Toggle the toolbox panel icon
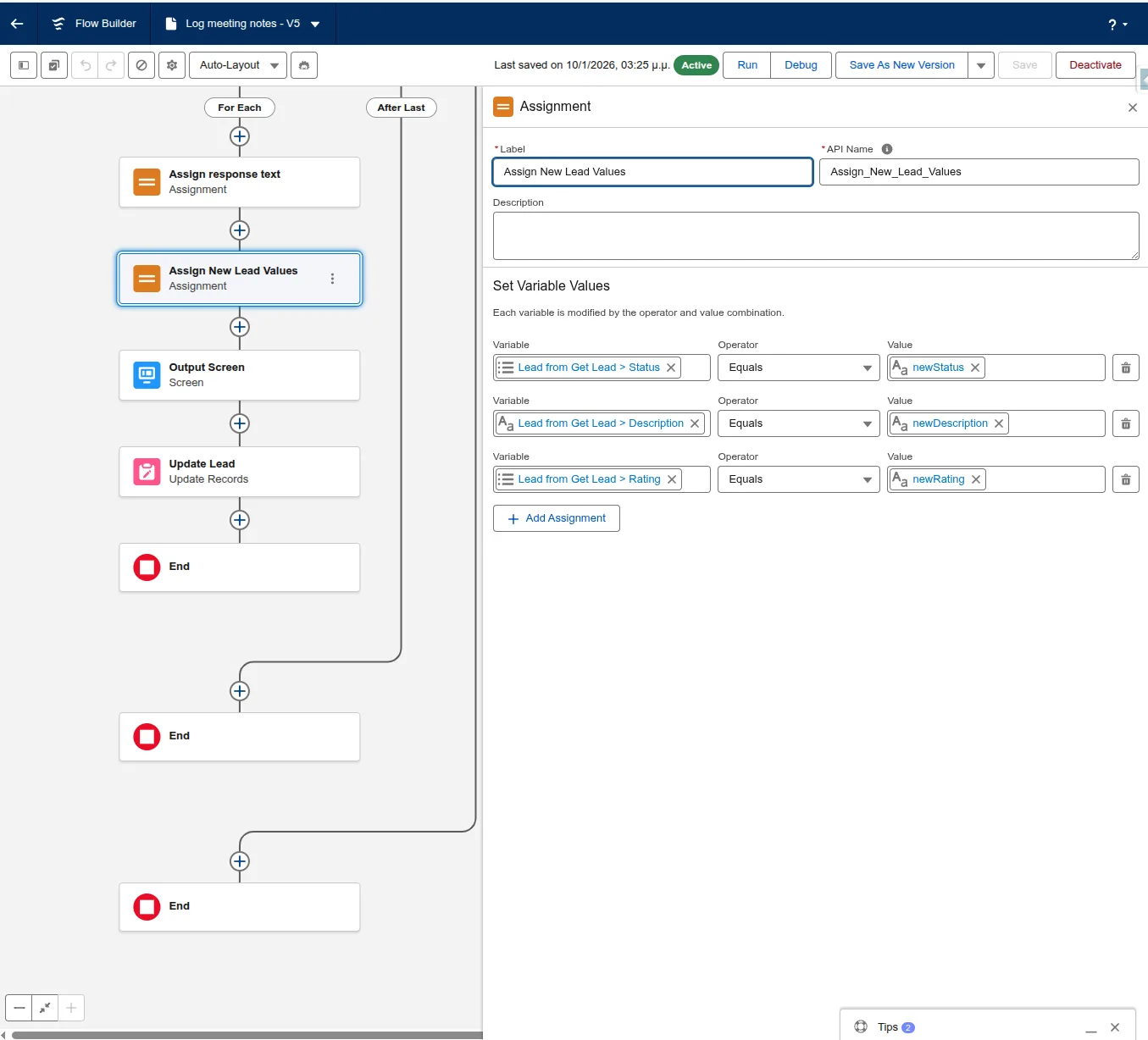The width and height of the screenshot is (1148, 1040). click(x=23, y=65)
